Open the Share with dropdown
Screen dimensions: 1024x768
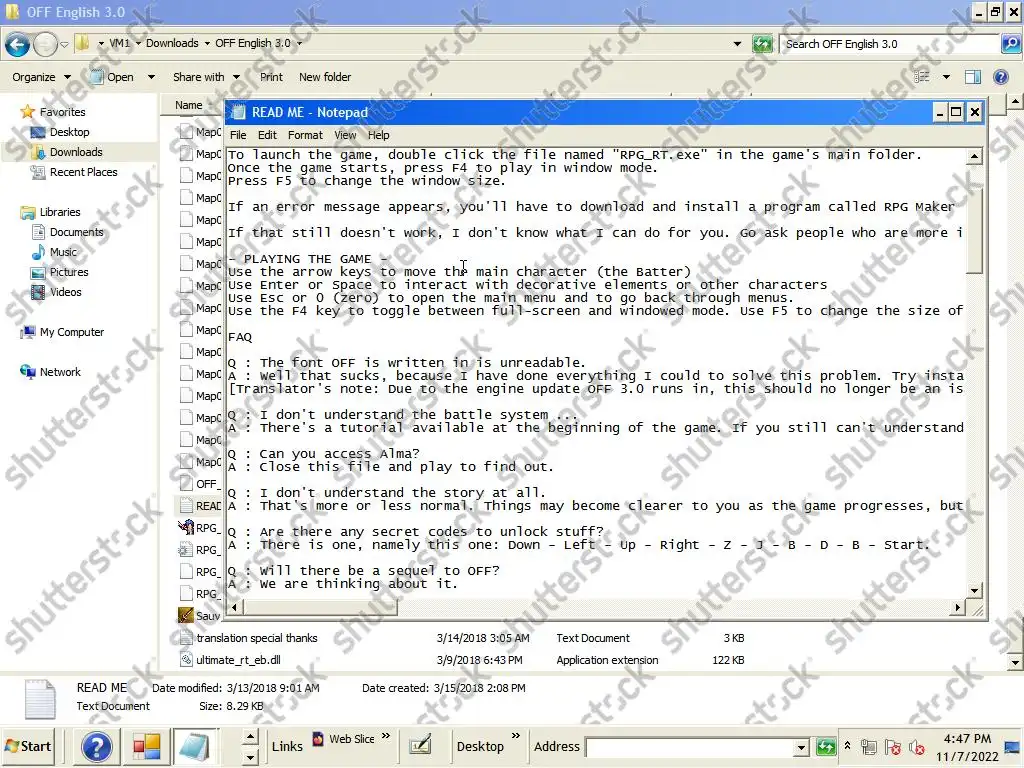206,77
